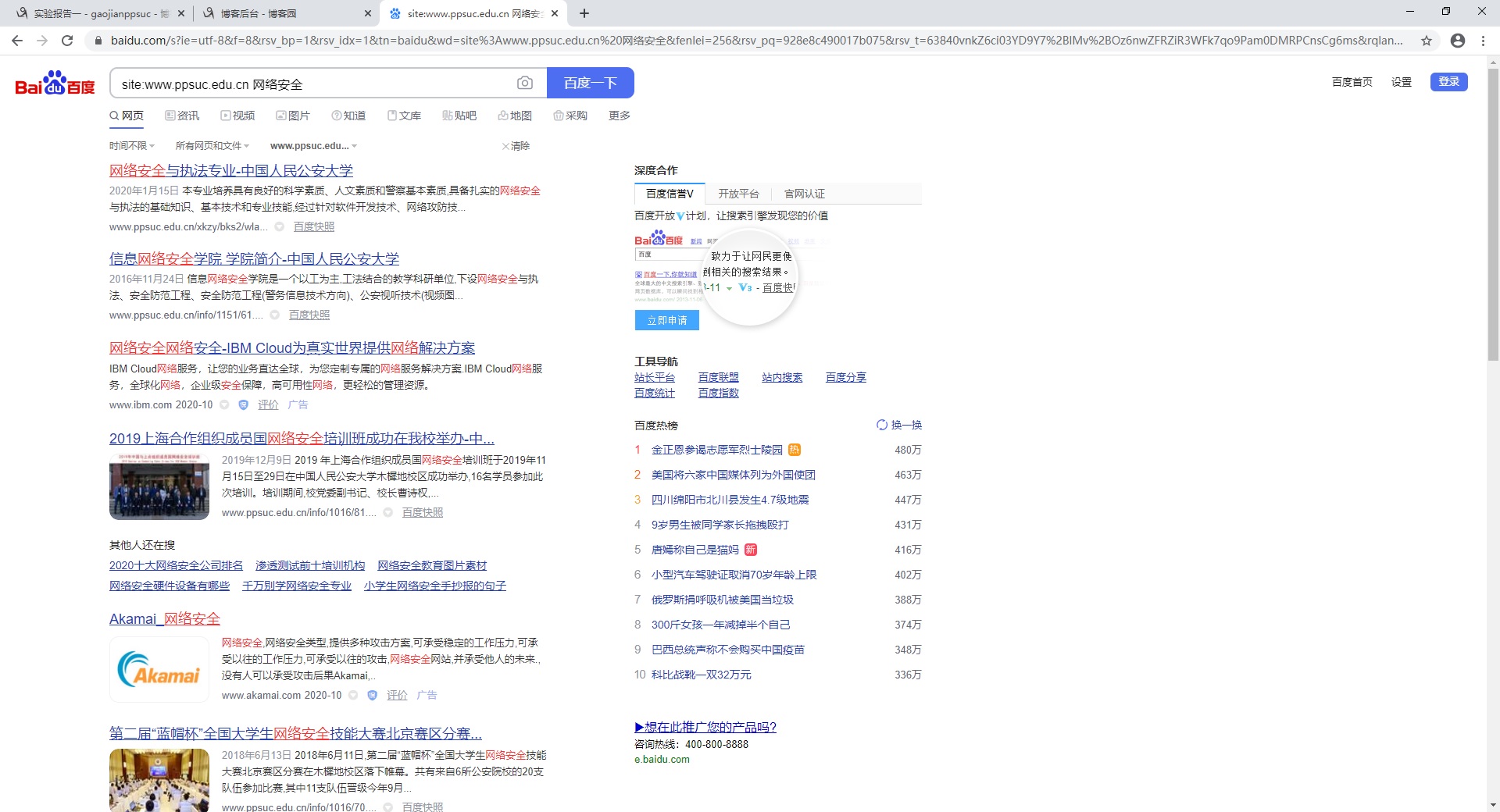Switch to the 文库 search tab

404,116
